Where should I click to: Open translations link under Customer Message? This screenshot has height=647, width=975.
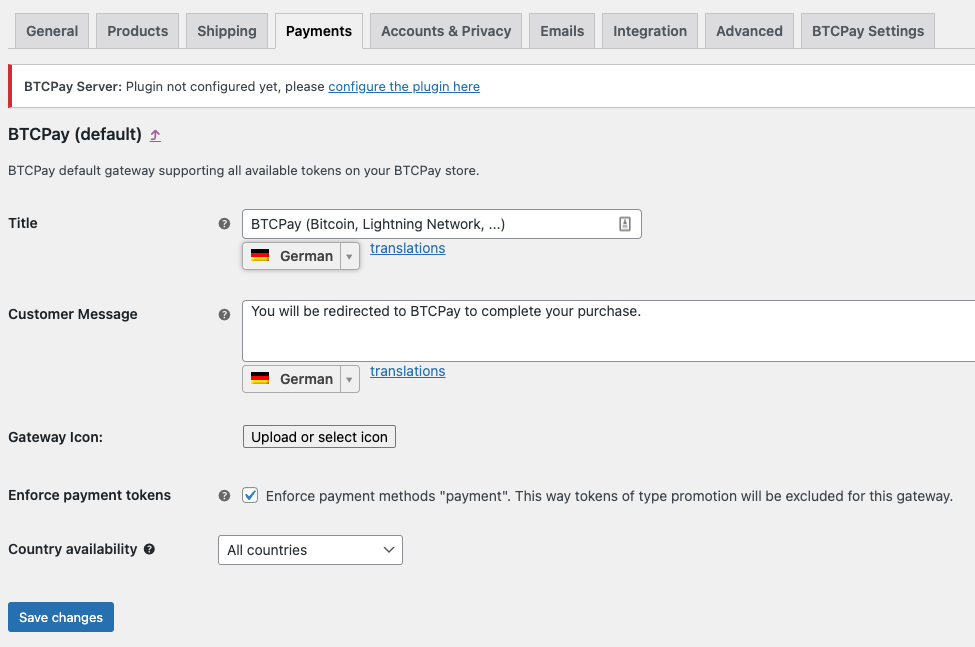pos(407,371)
